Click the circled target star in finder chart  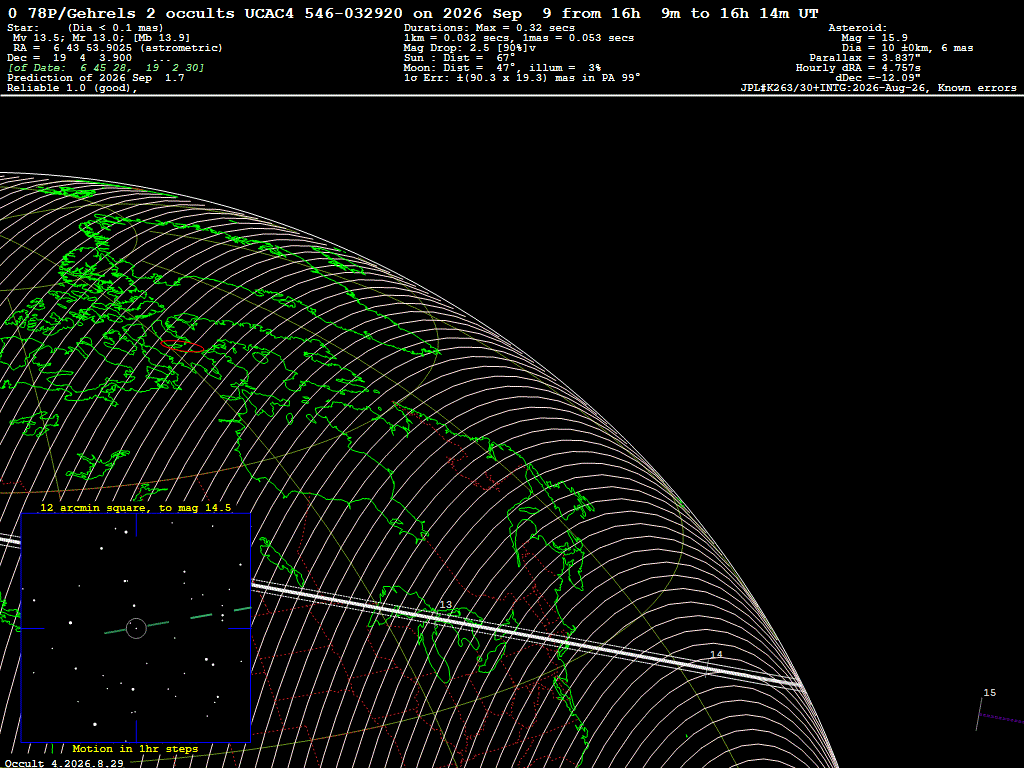[136, 628]
